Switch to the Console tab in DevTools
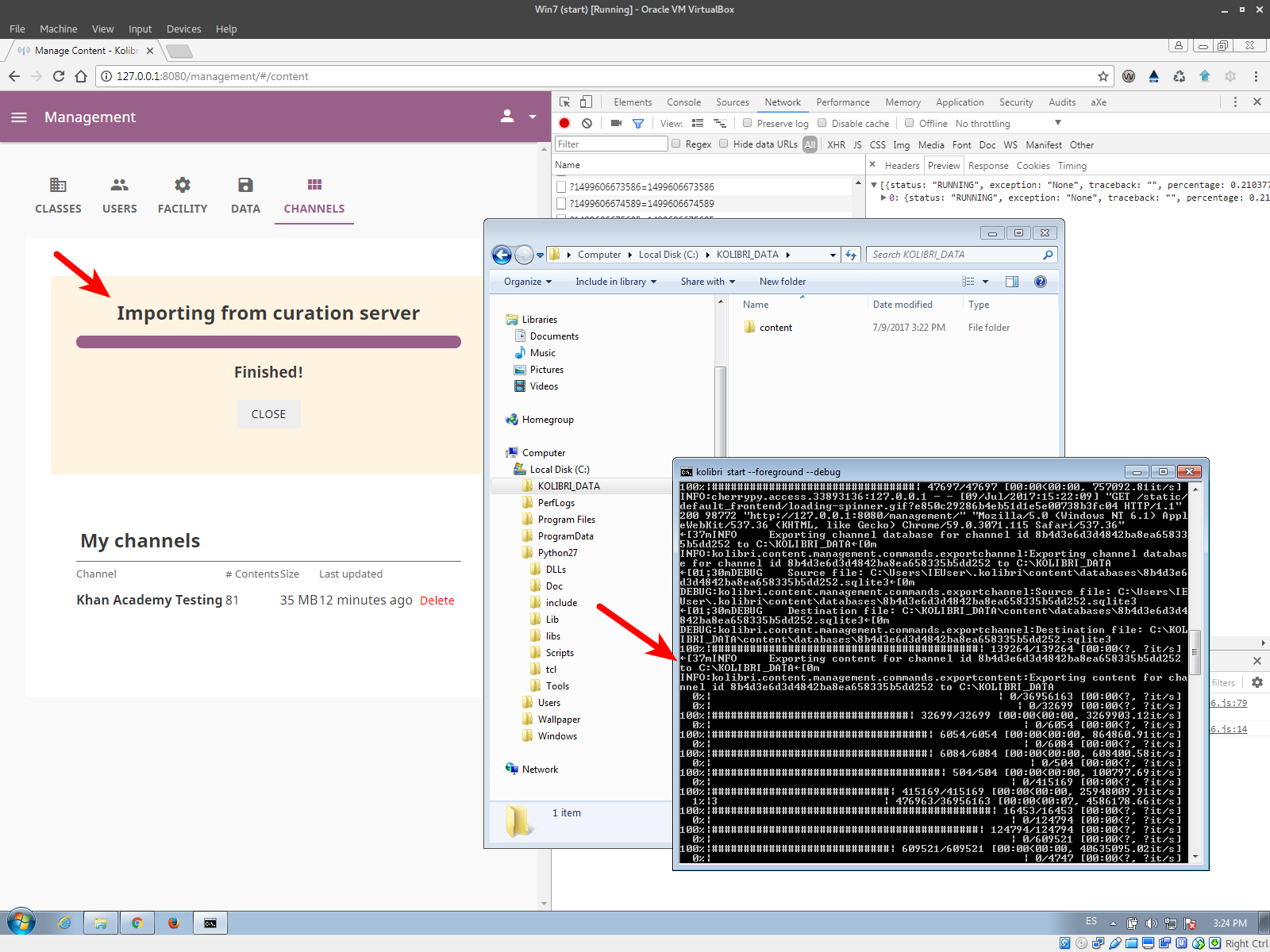 pos(683,102)
